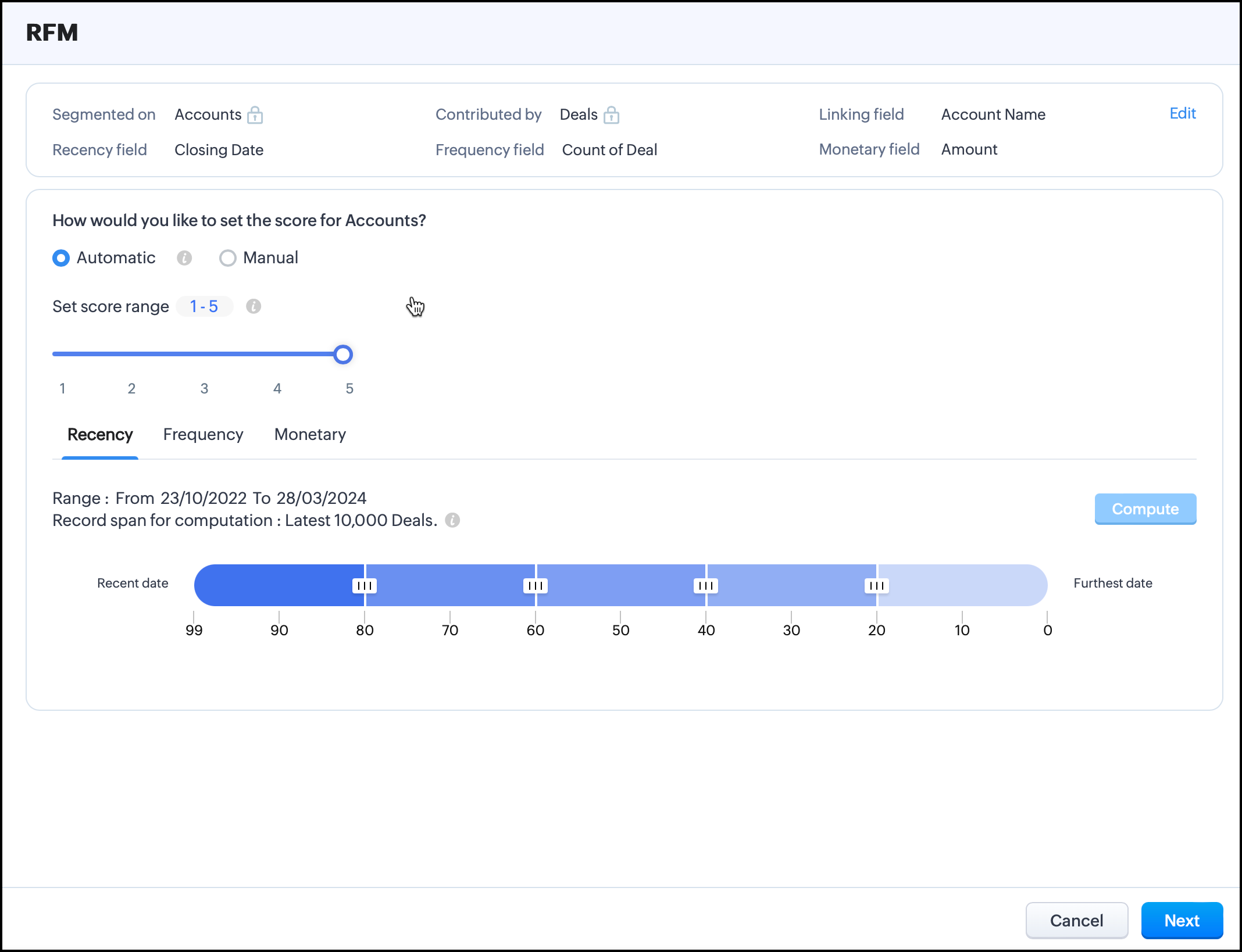Image resolution: width=1242 pixels, height=952 pixels.
Task: Click the recency bar handle at 80
Action: coord(365,586)
